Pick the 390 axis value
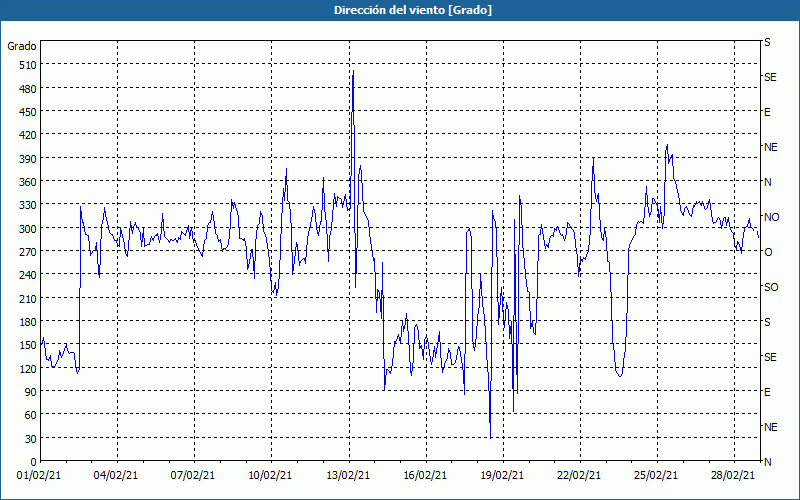 pos(28,159)
